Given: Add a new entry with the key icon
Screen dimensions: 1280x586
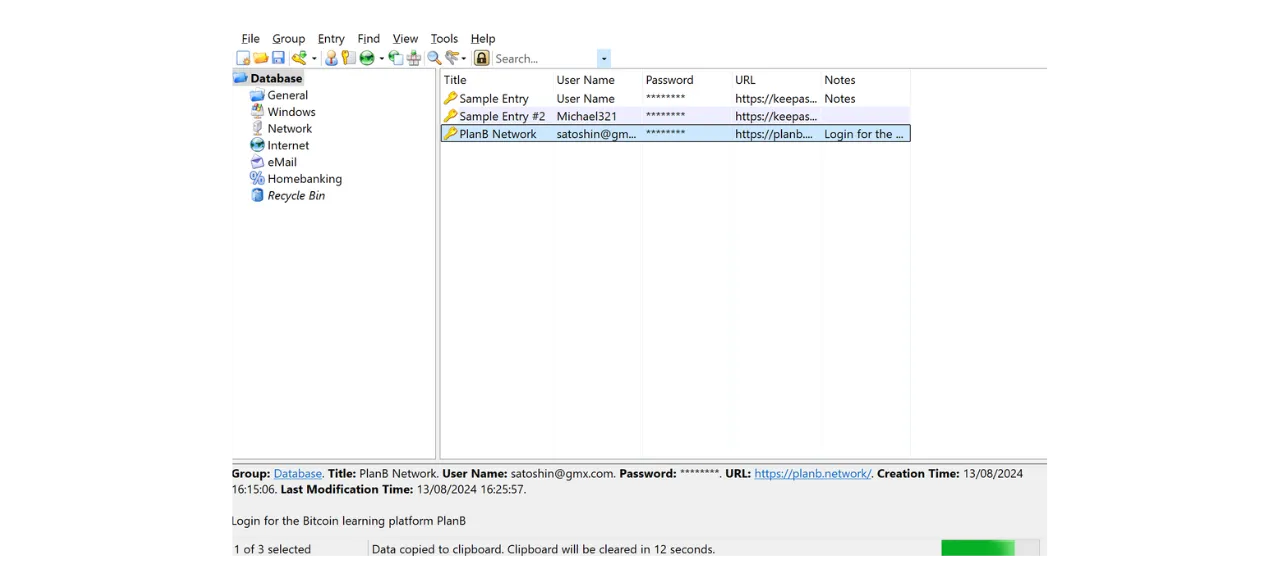Looking at the screenshot, I should [297, 57].
